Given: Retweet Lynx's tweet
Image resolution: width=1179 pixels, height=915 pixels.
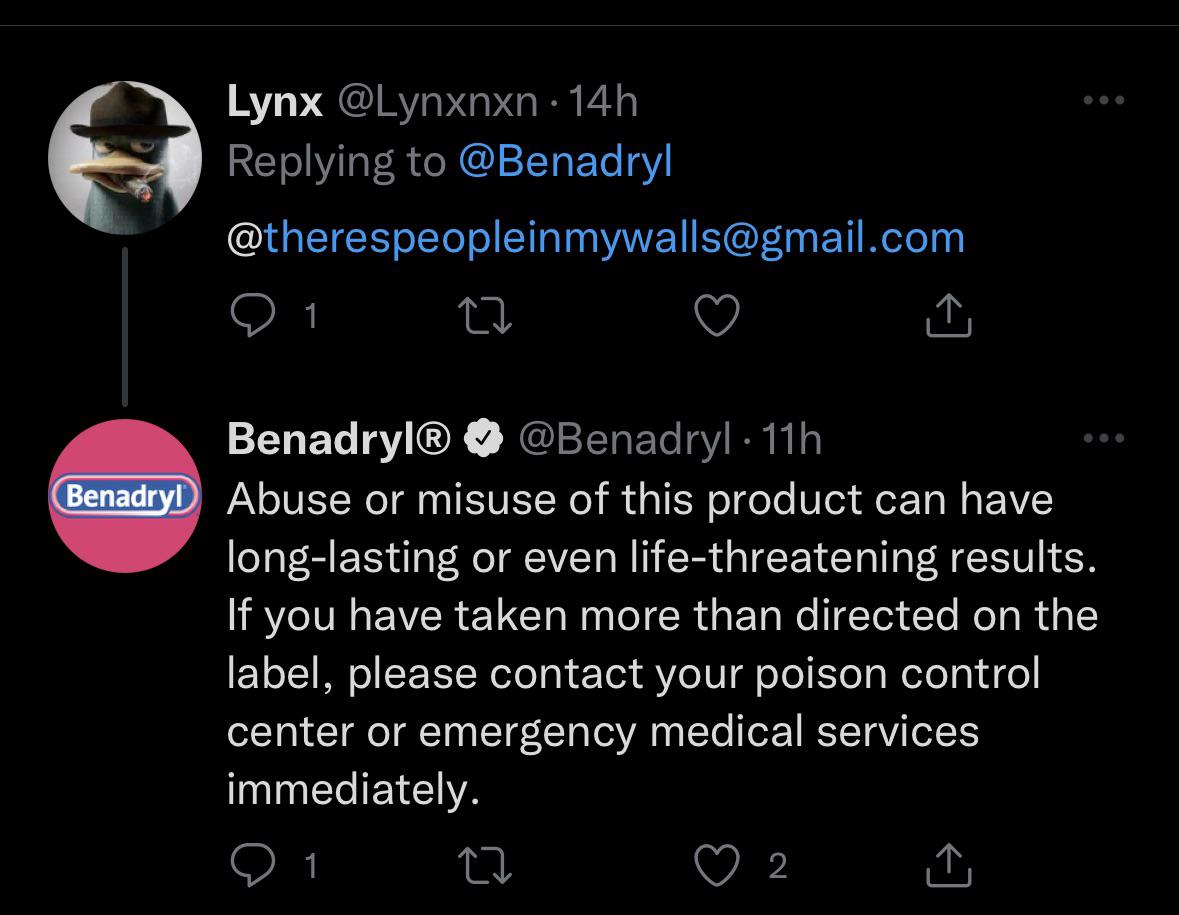Looking at the screenshot, I should click(485, 317).
